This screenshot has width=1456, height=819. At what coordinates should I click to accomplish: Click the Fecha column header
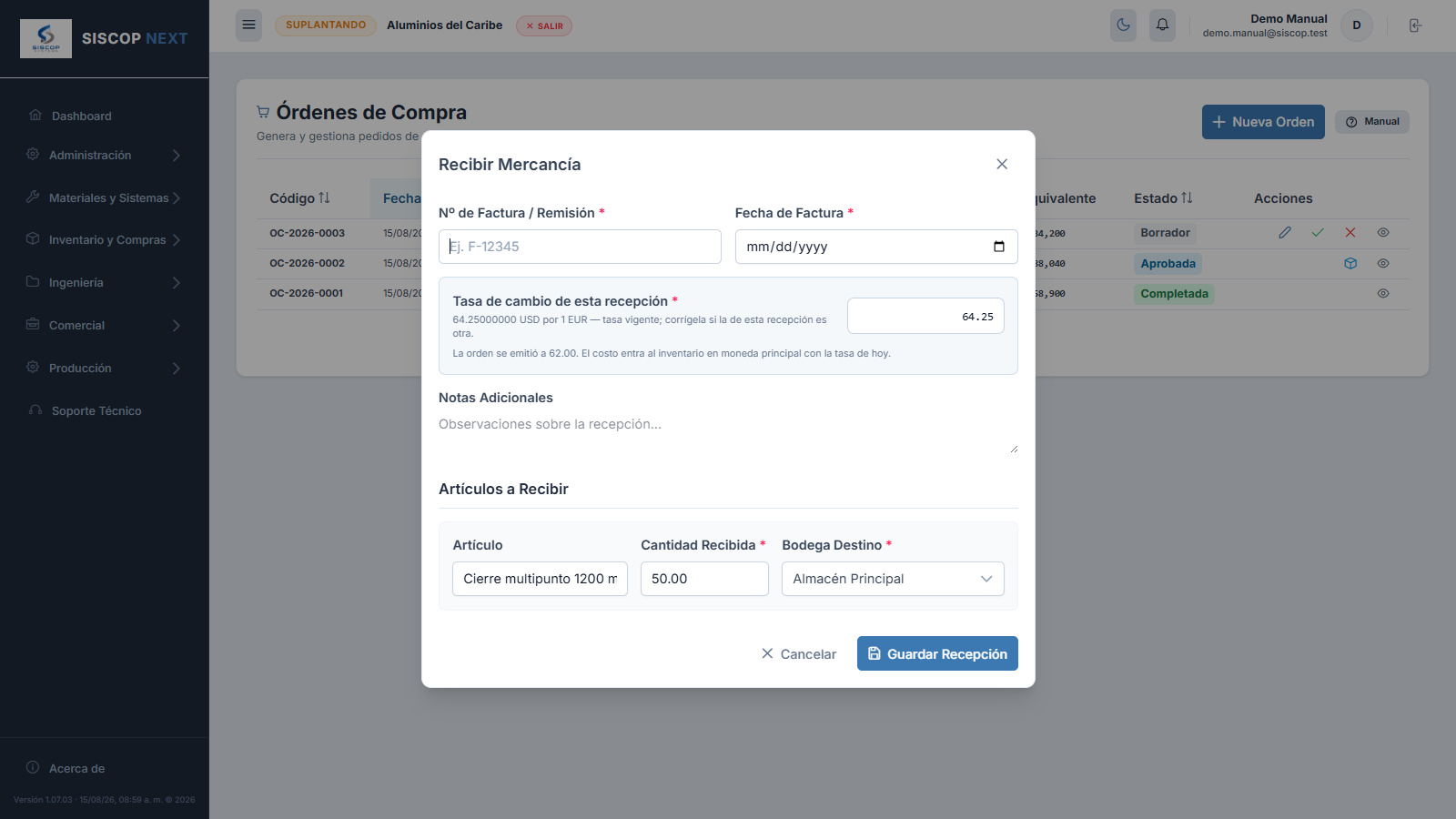click(x=401, y=198)
